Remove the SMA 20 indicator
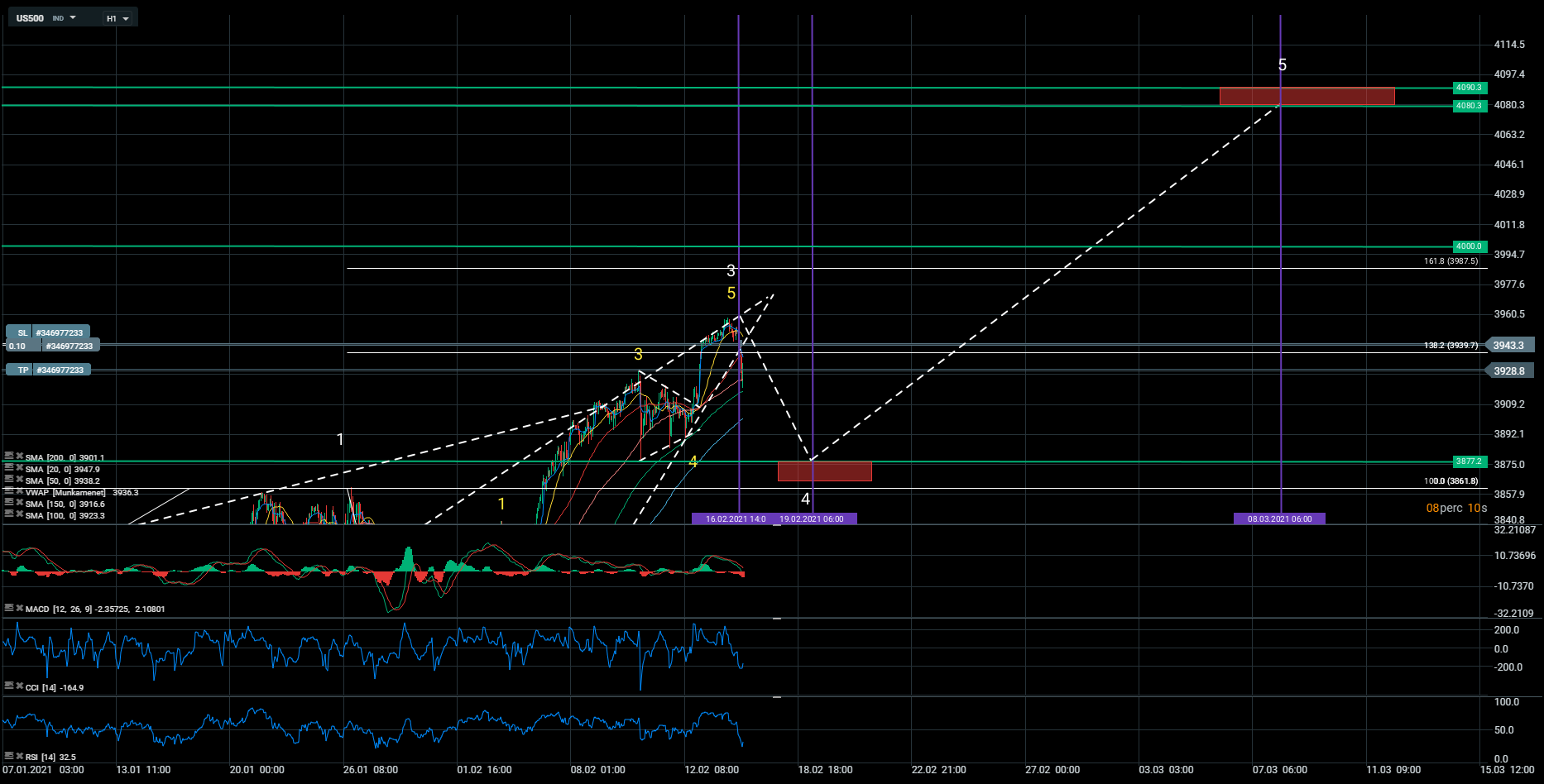The image size is (1544, 784). 19,468
